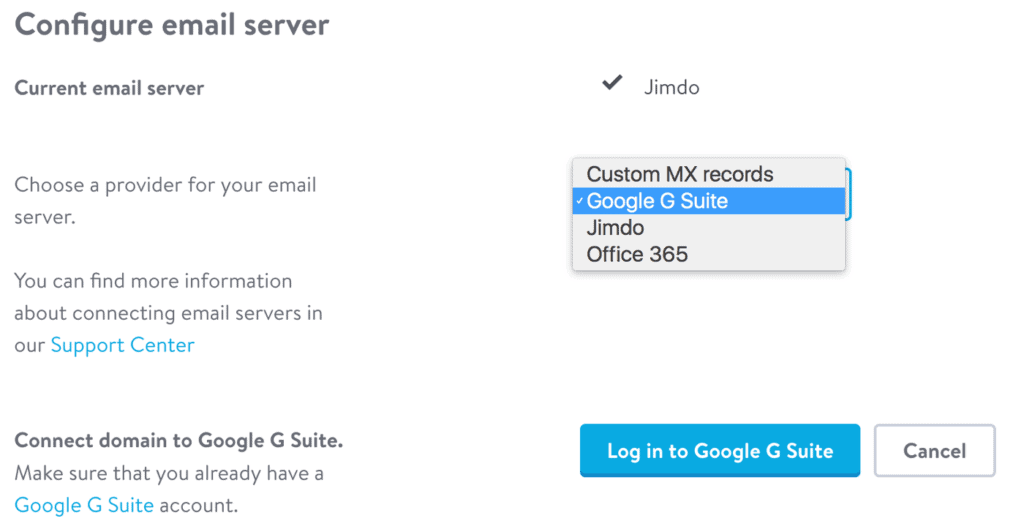Choose Google G Suite in dropdown list
Image resolution: width=1024 pixels, height=532 pixels.
(709, 201)
